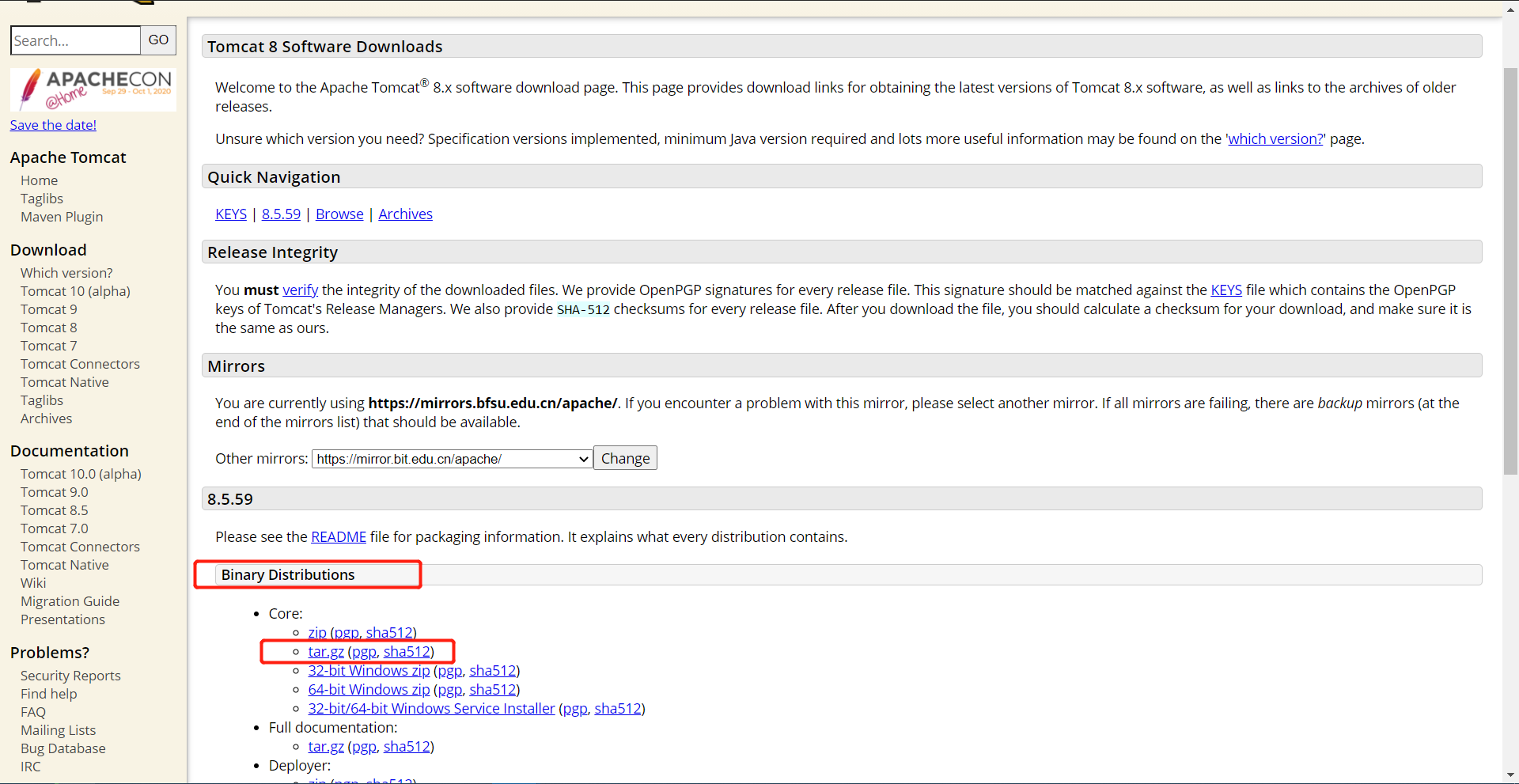
Task: Open the README file link
Action: (x=339, y=537)
